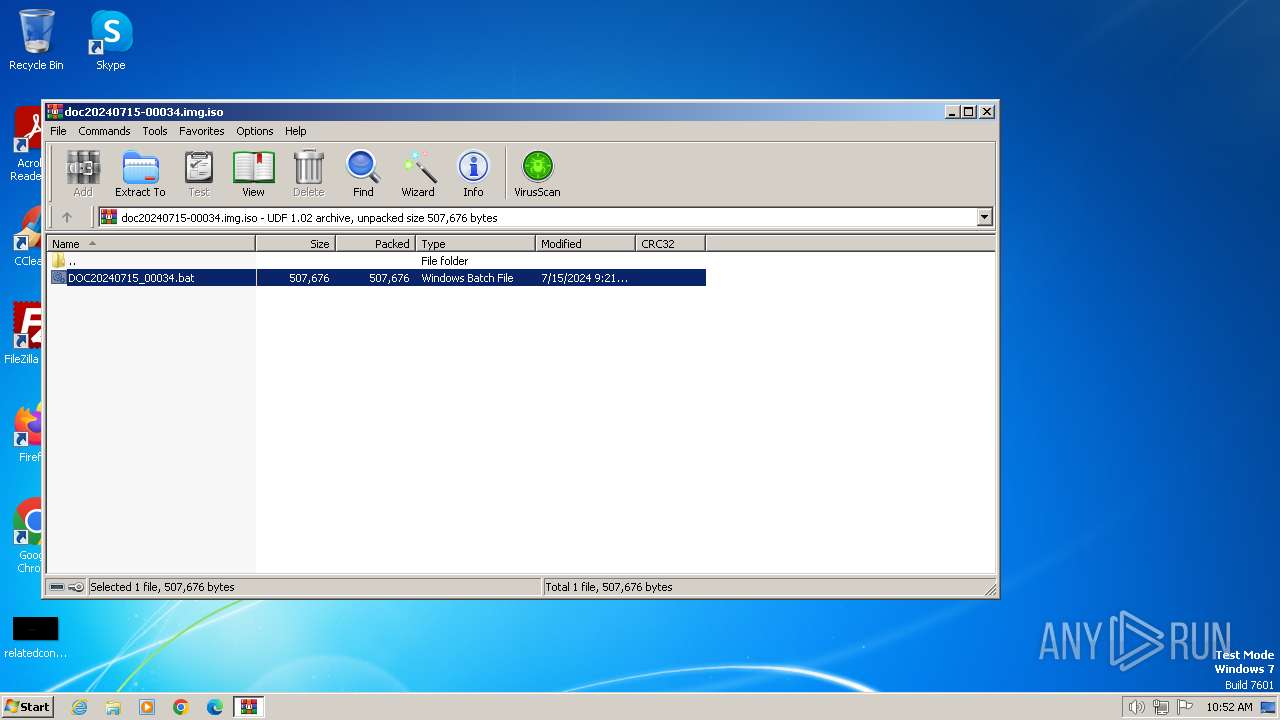Open the Help menu

point(295,131)
